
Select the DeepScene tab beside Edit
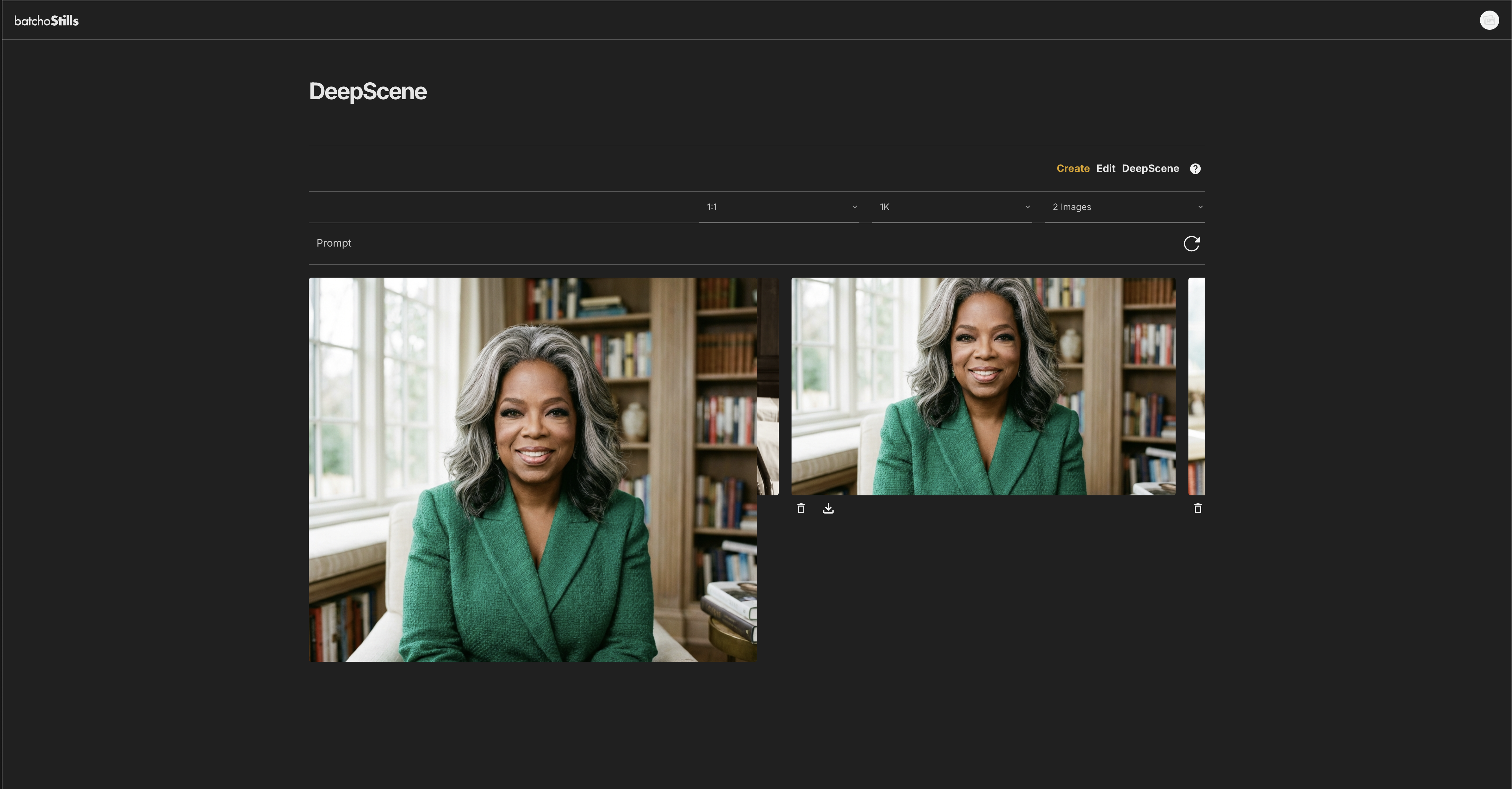pyautogui.click(x=1150, y=168)
